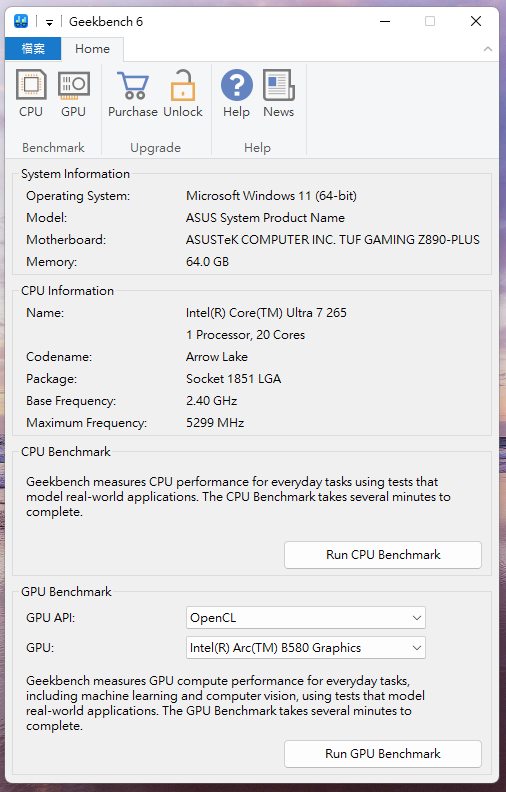Click the operating system value Microsoft Windows 11 (64-bit)
The image size is (506, 792).
click(271, 196)
